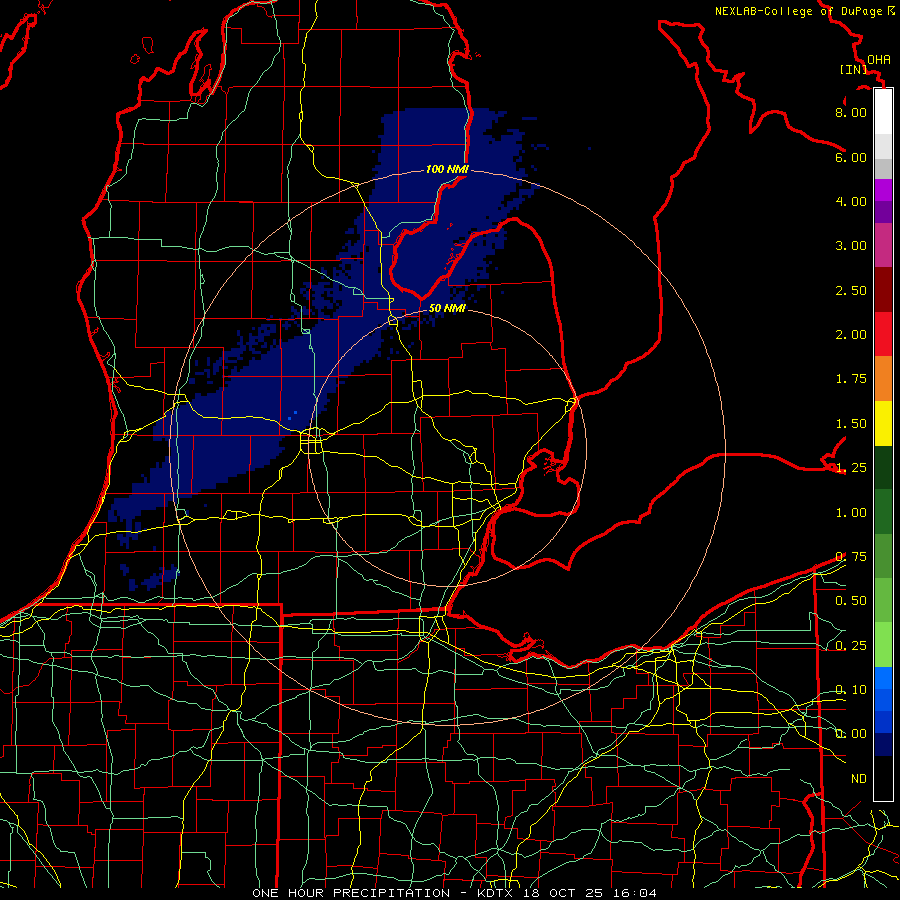Image resolution: width=900 pixels, height=900 pixels.
Task: Click the KDTX radar site identifier
Action: click(x=496, y=893)
